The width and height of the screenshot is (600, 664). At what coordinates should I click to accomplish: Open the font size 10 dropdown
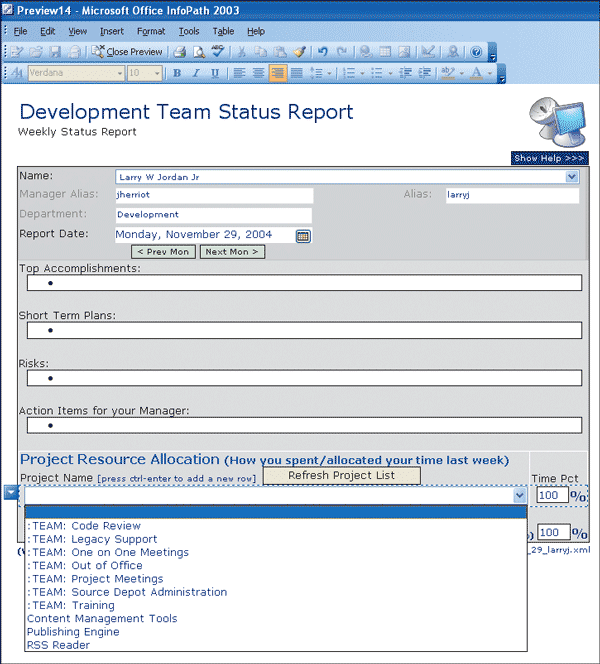coord(158,73)
